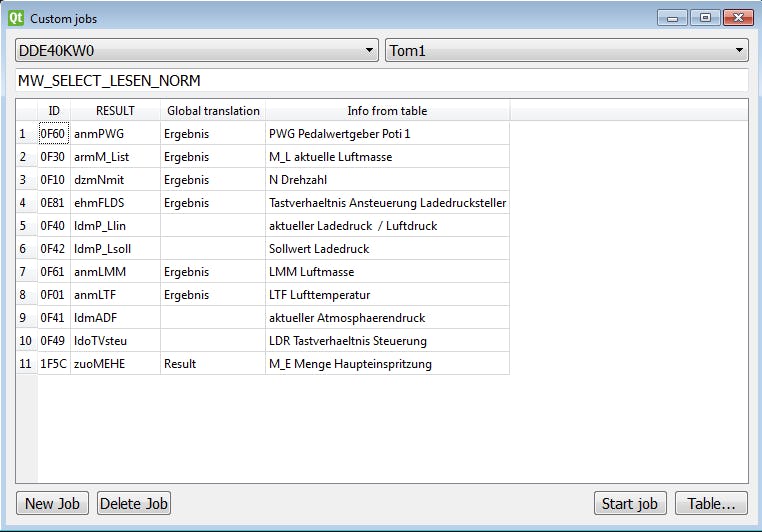The image size is (762, 532).
Task: Select the armM_List result cell
Action: 115,157
